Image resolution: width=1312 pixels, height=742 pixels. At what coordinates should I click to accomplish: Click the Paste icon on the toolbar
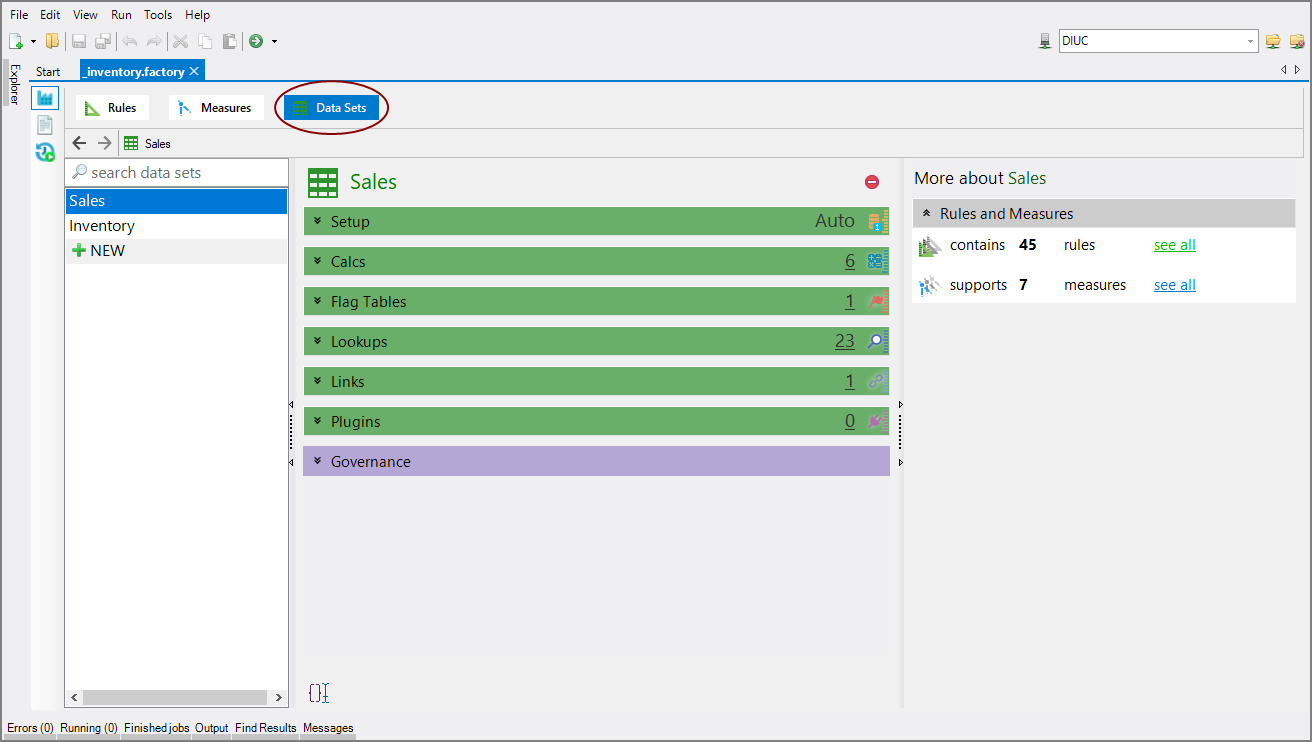(x=229, y=41)
